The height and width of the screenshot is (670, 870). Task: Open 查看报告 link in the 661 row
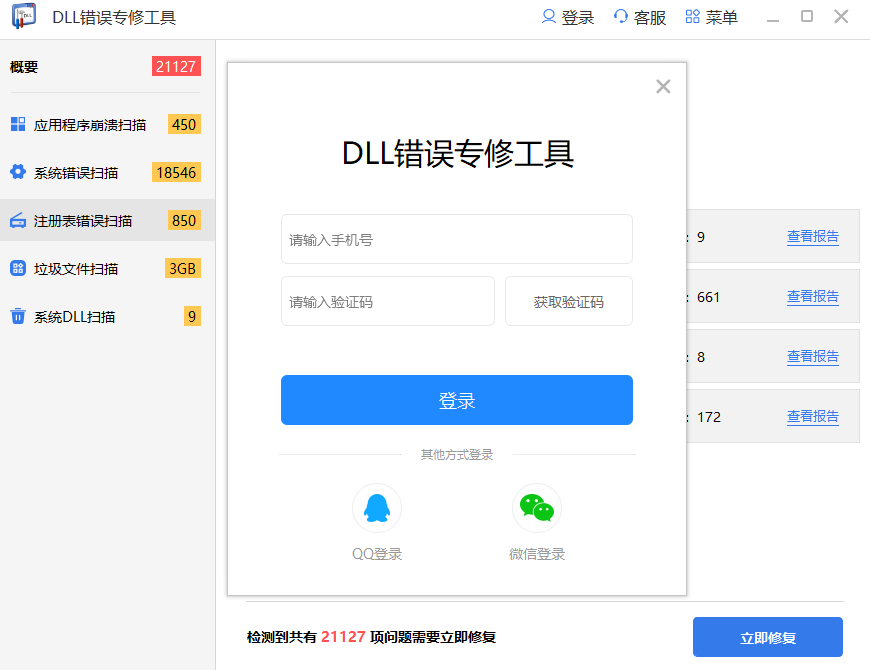tap(813, 297)
